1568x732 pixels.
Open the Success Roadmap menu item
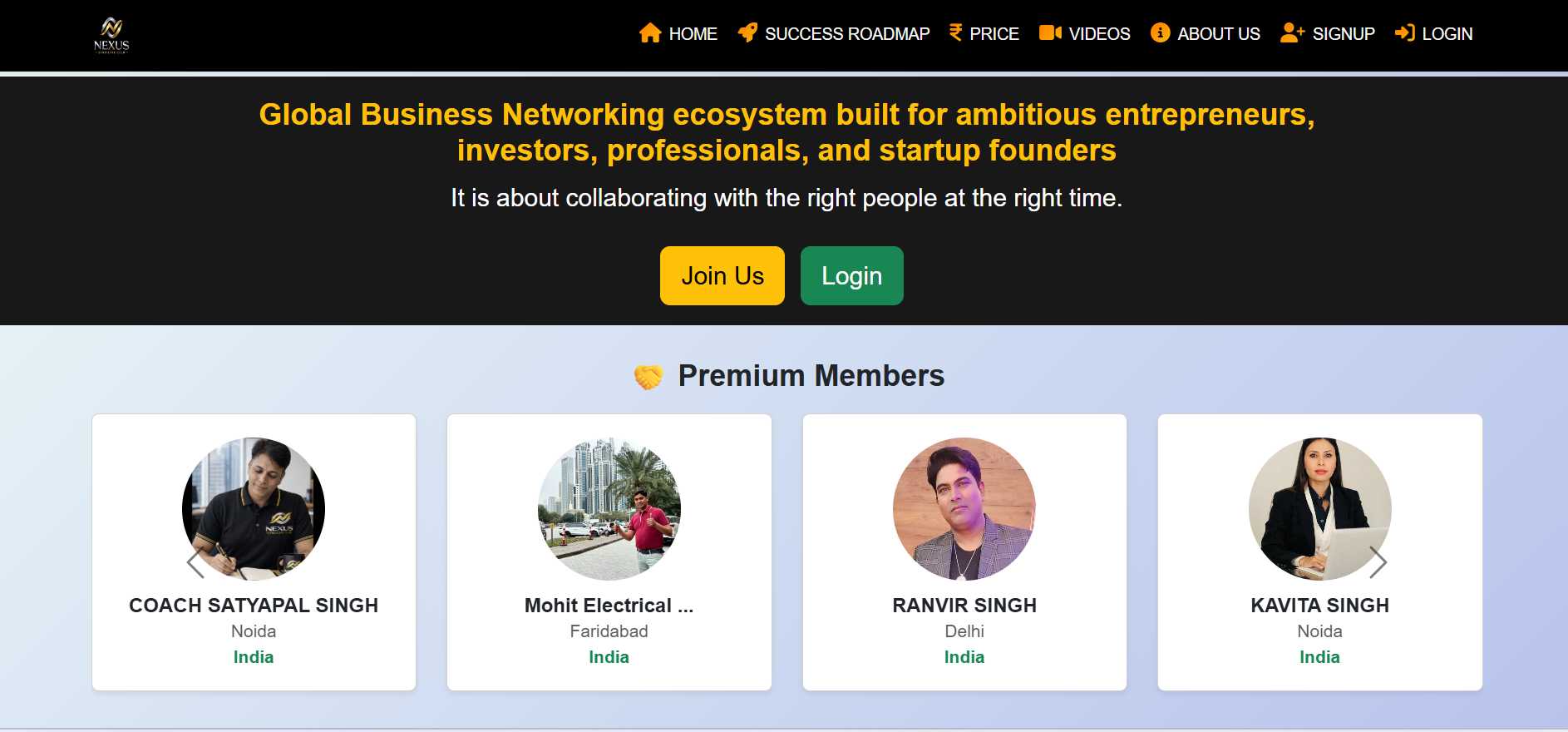click(x=846, y=34)
